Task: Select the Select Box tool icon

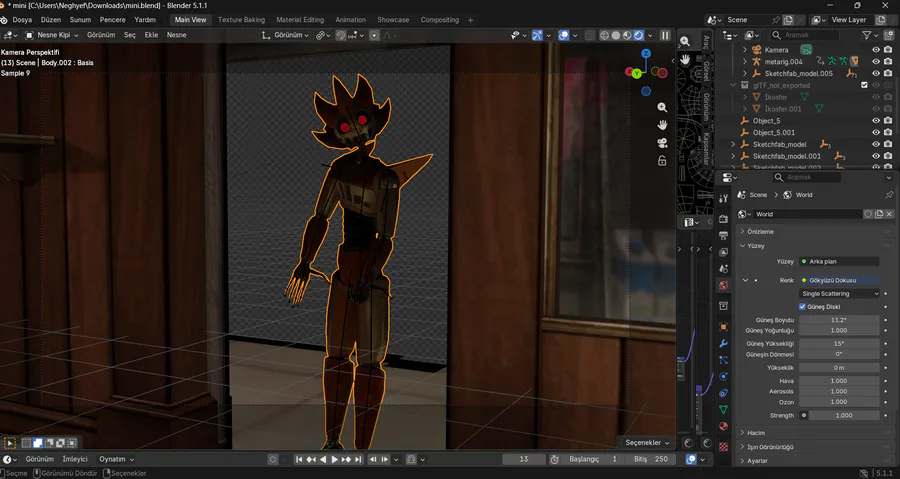Action: coord(10,443)
